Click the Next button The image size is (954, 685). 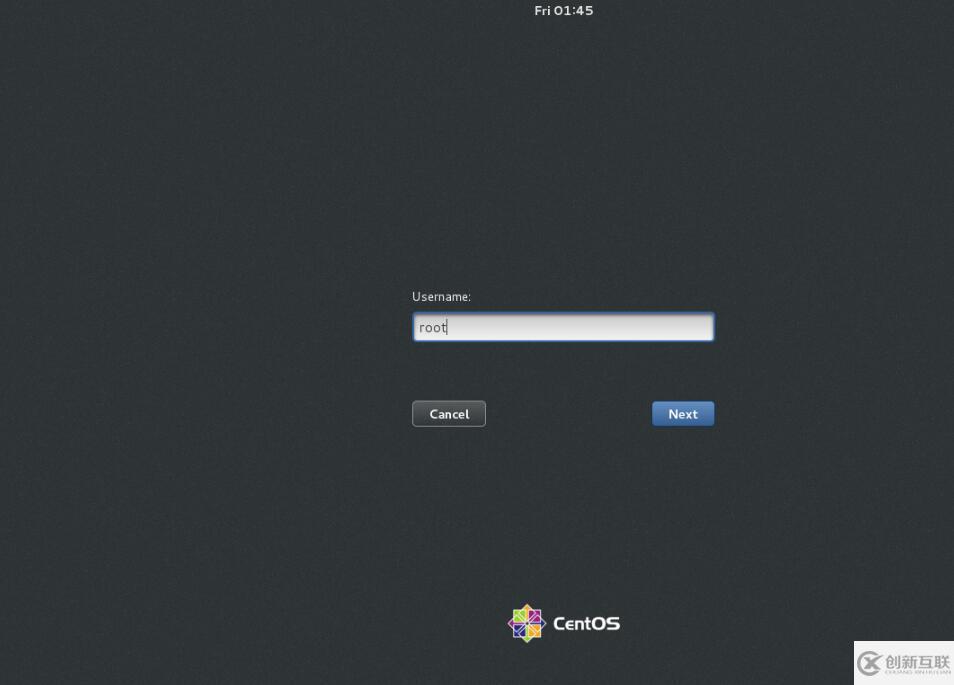click(683, 414)
